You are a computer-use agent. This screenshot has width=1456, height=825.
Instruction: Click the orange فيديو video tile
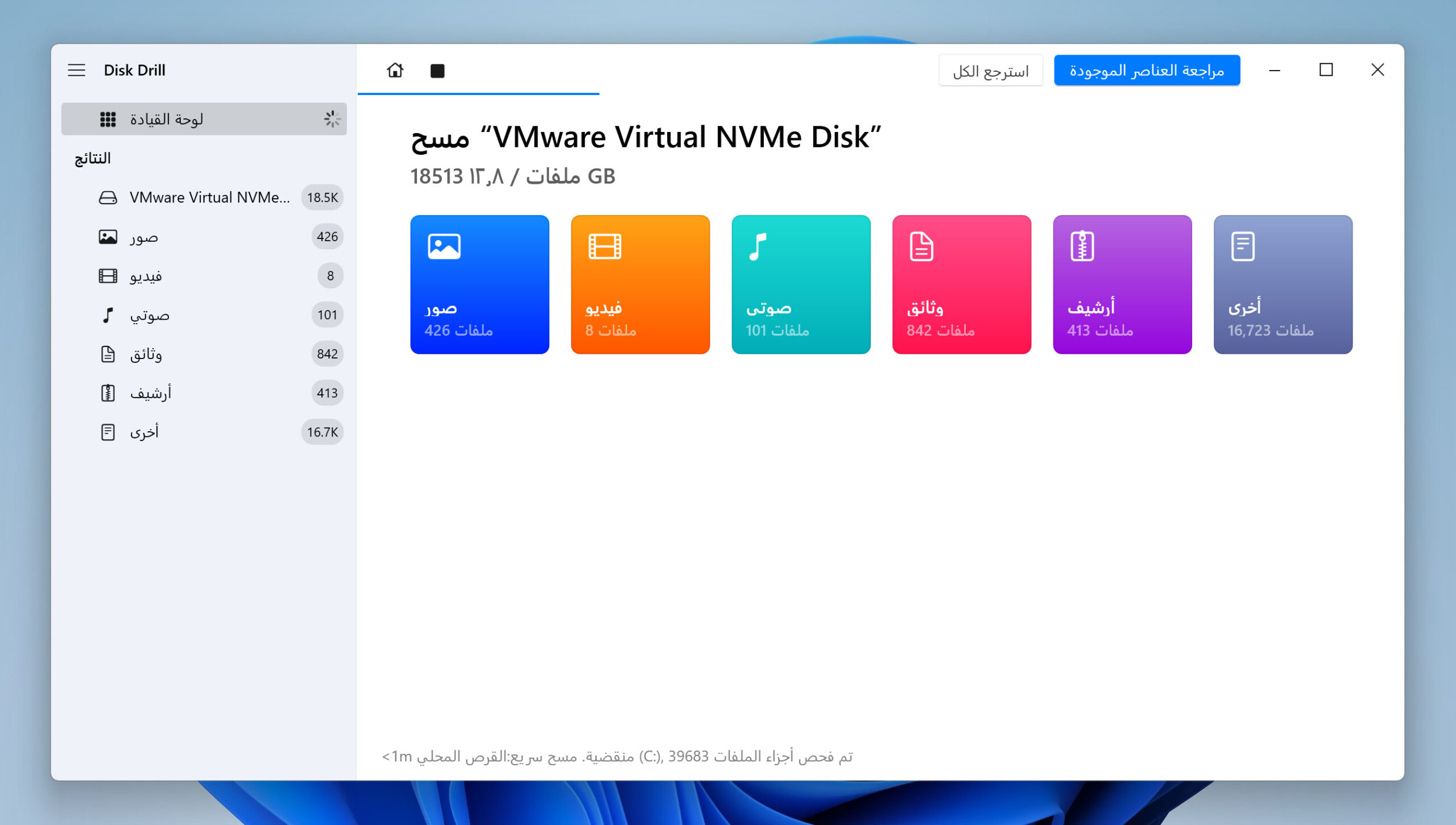tap(640, 284)
